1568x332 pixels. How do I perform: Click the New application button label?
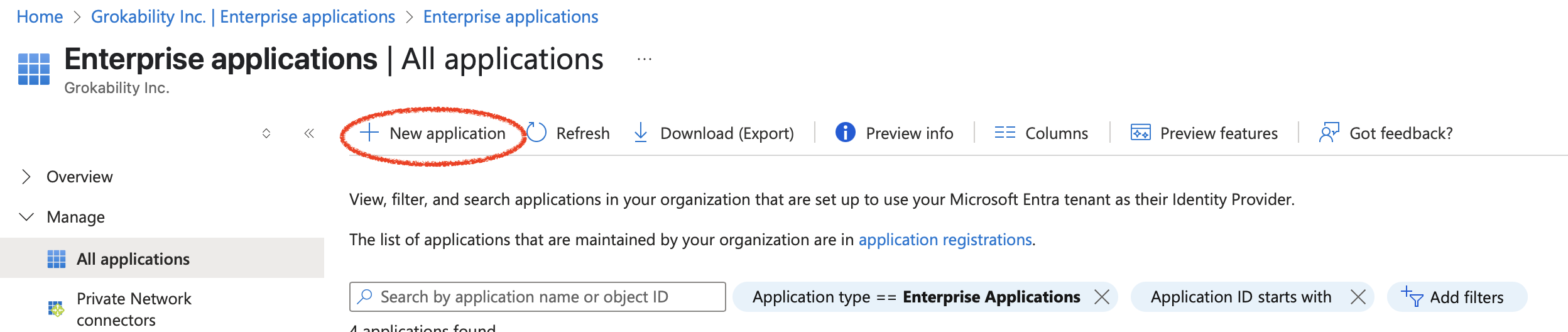pyautogui.click(x=447, y=133)
